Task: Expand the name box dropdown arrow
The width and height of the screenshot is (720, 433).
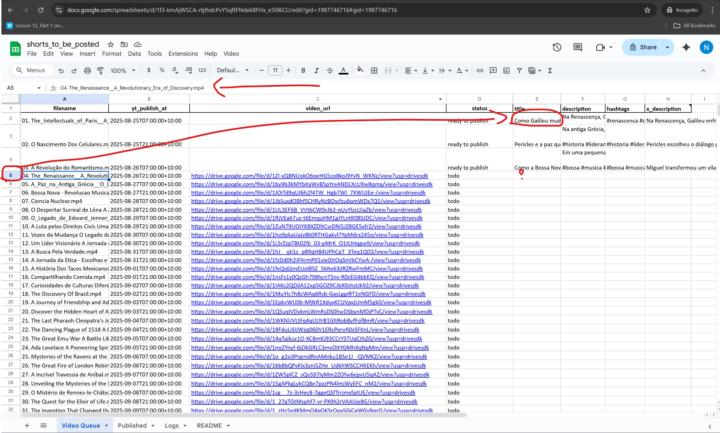Action: [39, 88]
